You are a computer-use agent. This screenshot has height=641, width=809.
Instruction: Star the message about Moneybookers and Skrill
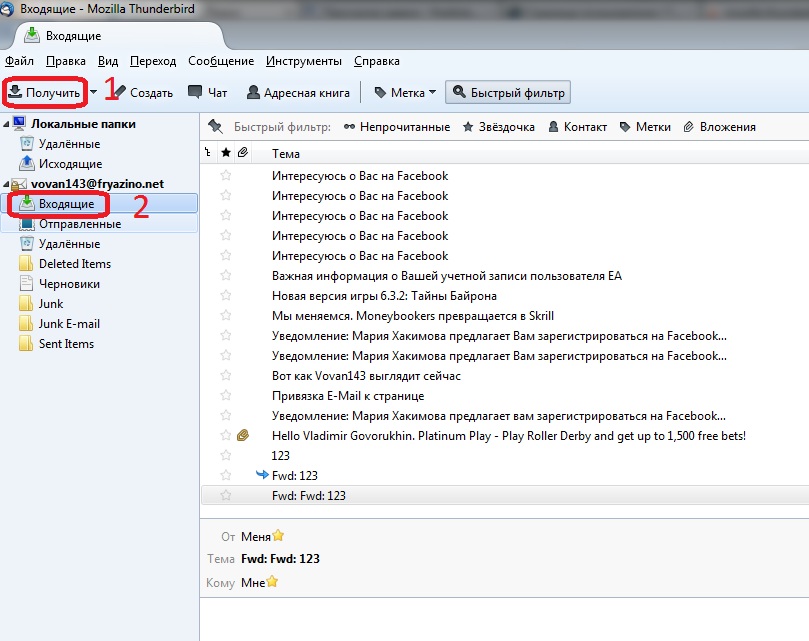225,315
